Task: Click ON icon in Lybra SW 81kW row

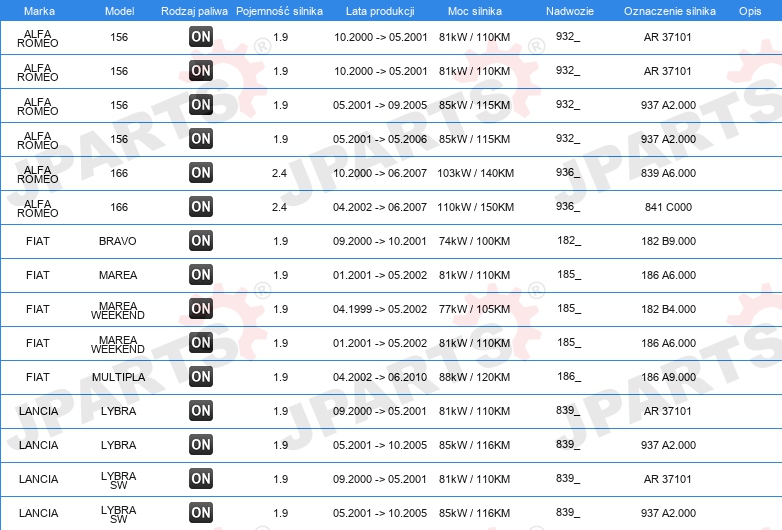Action: (201, 479)
